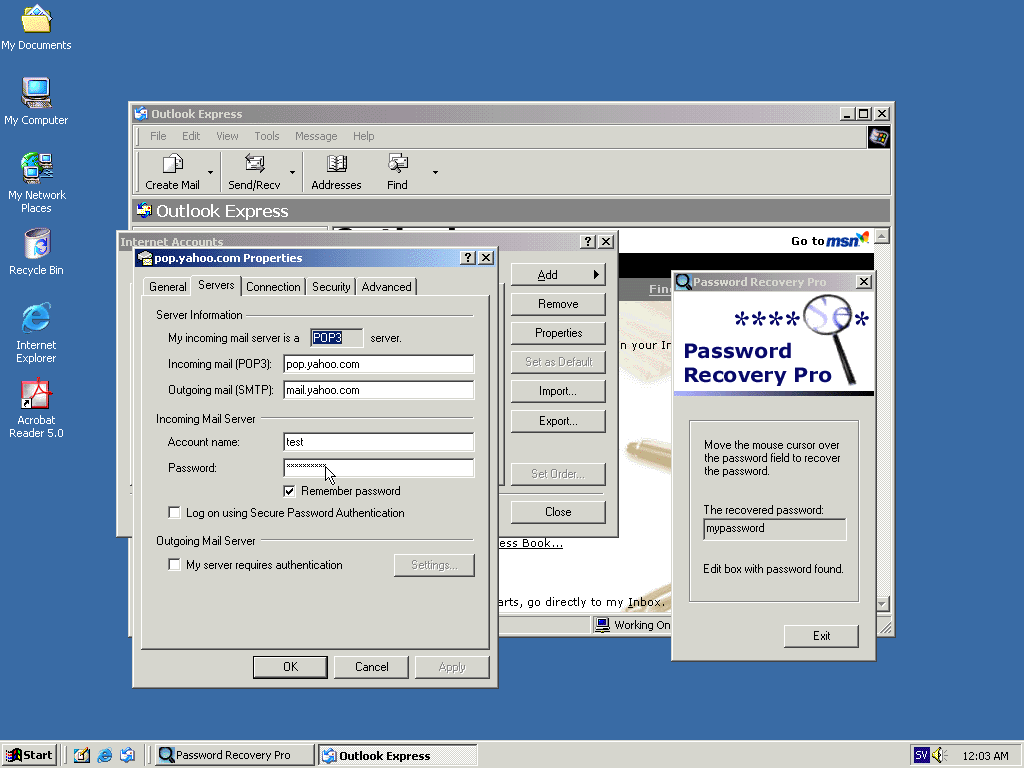Open the Edit menu in Outlook Express

[x=191, y=136]
